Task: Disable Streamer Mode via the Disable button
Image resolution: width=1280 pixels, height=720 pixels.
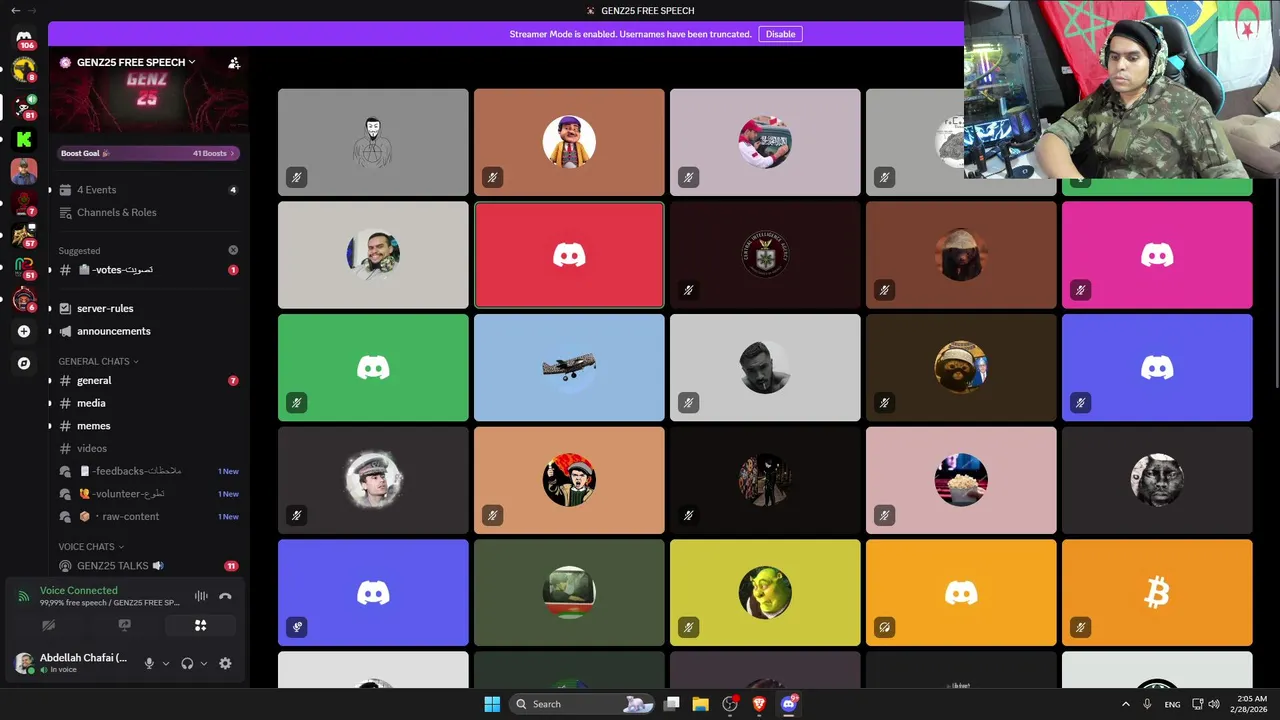Action: click(780, 34)
